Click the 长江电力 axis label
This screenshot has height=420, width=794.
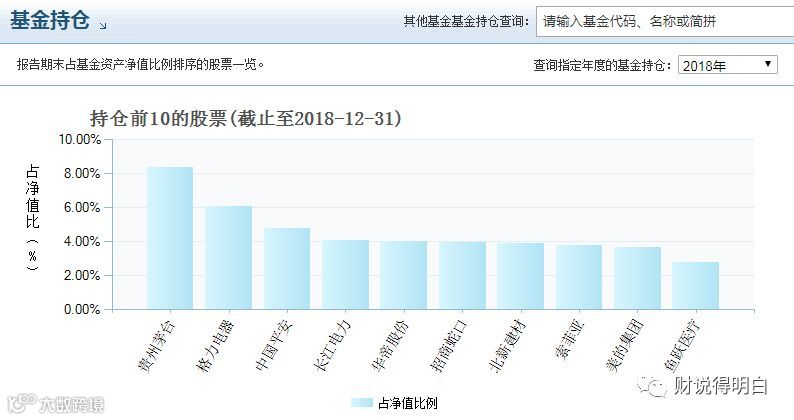click(x=332, y=346)
